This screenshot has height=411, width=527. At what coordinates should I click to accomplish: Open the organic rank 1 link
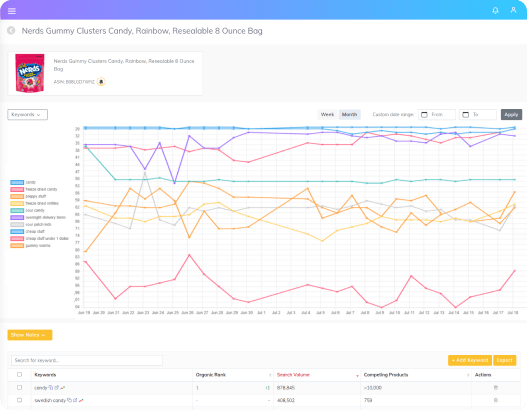(x=197, y=388)
